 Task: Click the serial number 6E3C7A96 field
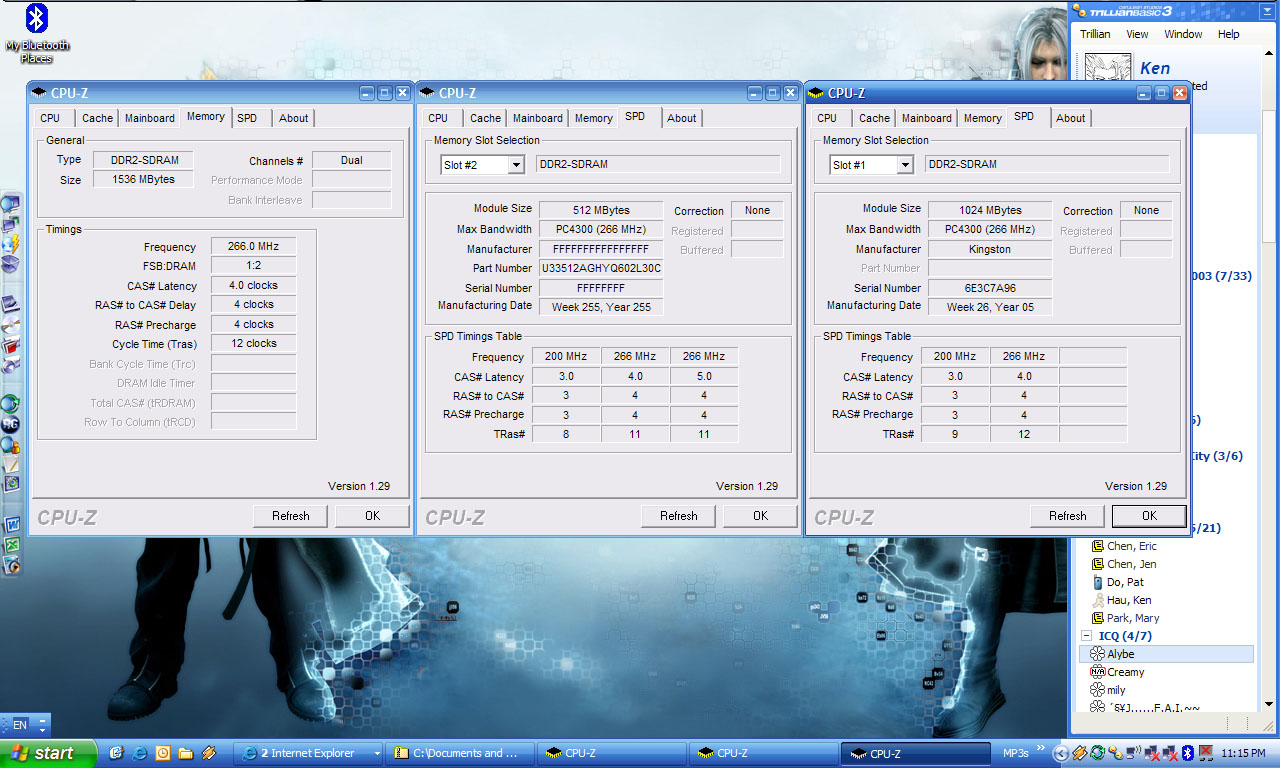pyautogui.click(x=990, y=288)
